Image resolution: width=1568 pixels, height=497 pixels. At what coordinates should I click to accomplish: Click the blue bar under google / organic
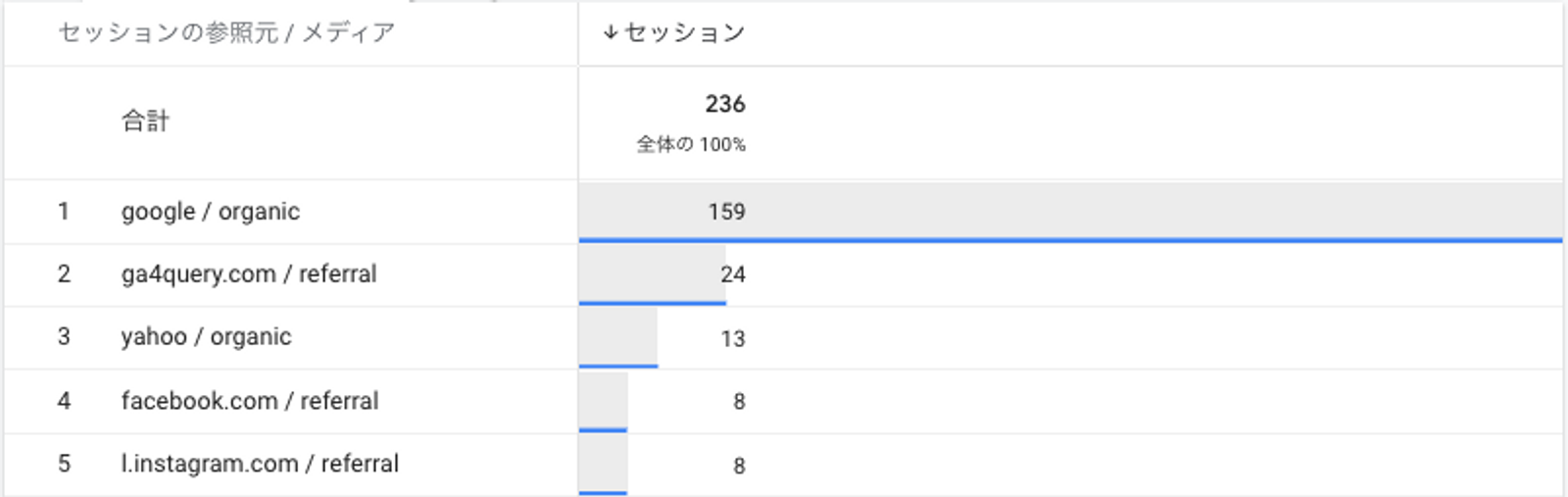[1070, 240]
